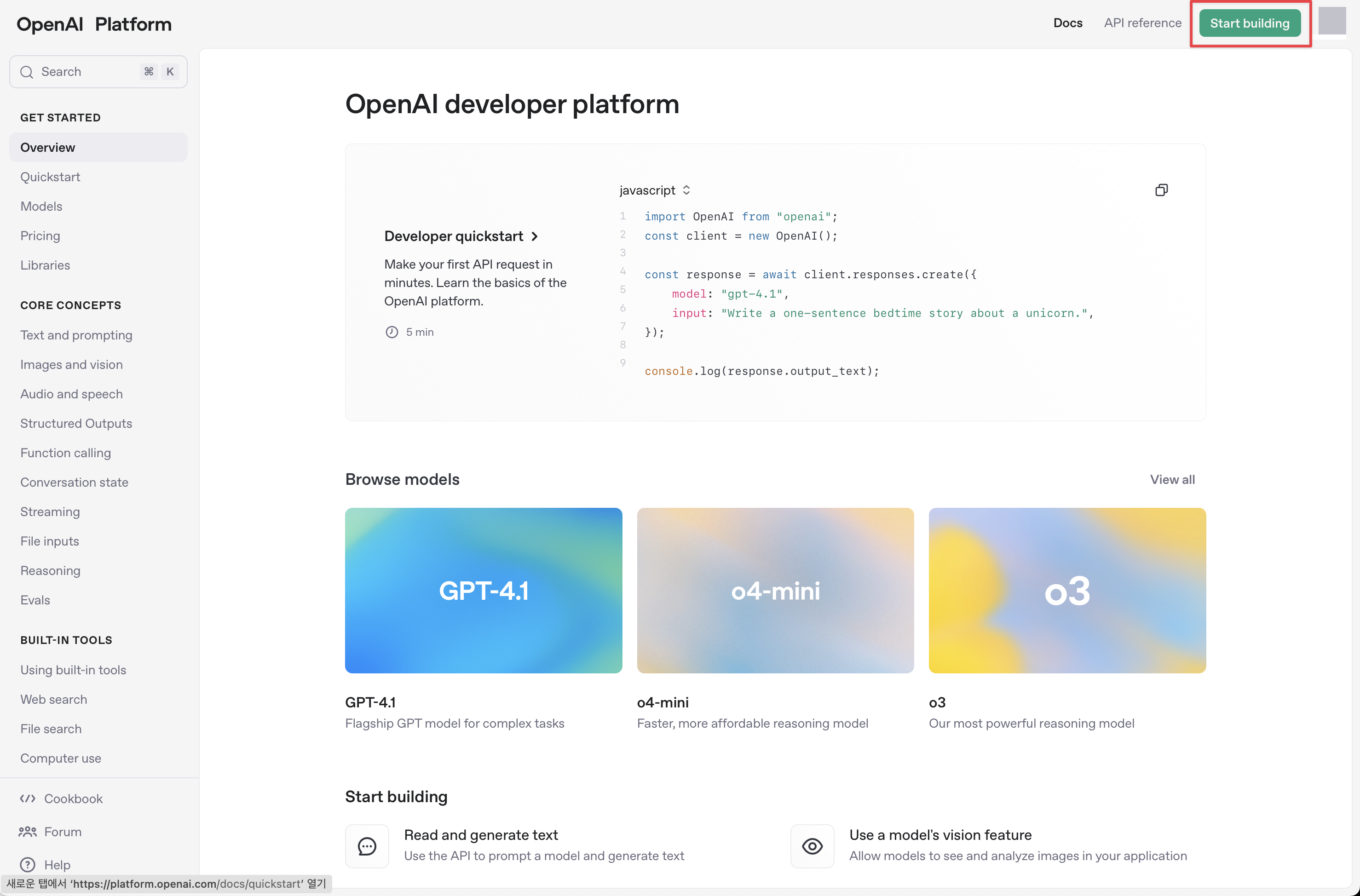Open File inputs in the sidebar
1360x896 pixels.
(50, 541)
